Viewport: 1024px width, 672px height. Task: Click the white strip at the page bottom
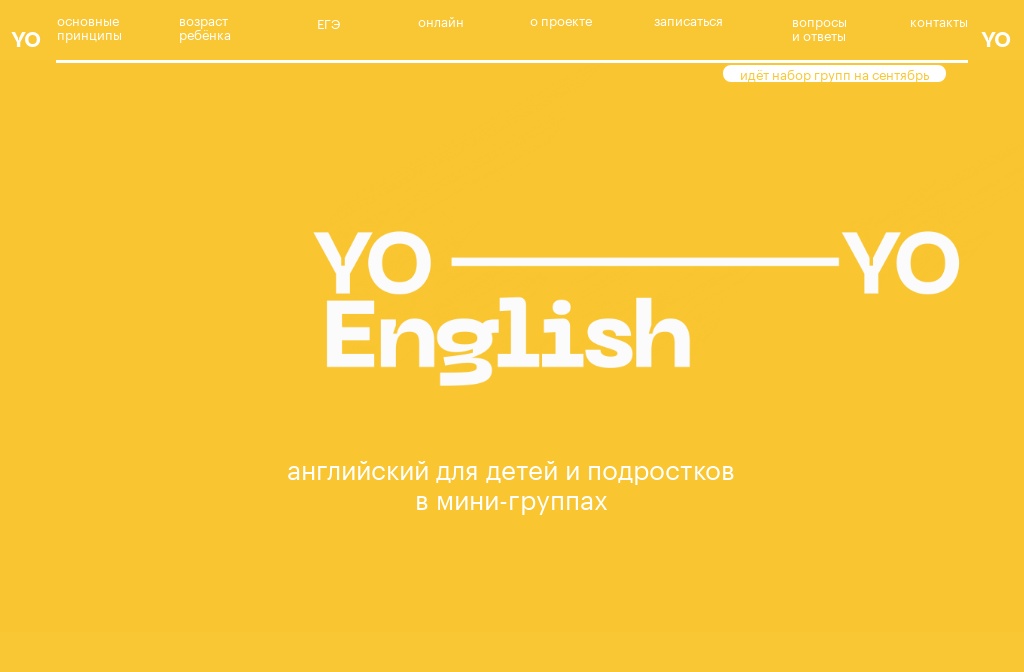coord(512,667)
